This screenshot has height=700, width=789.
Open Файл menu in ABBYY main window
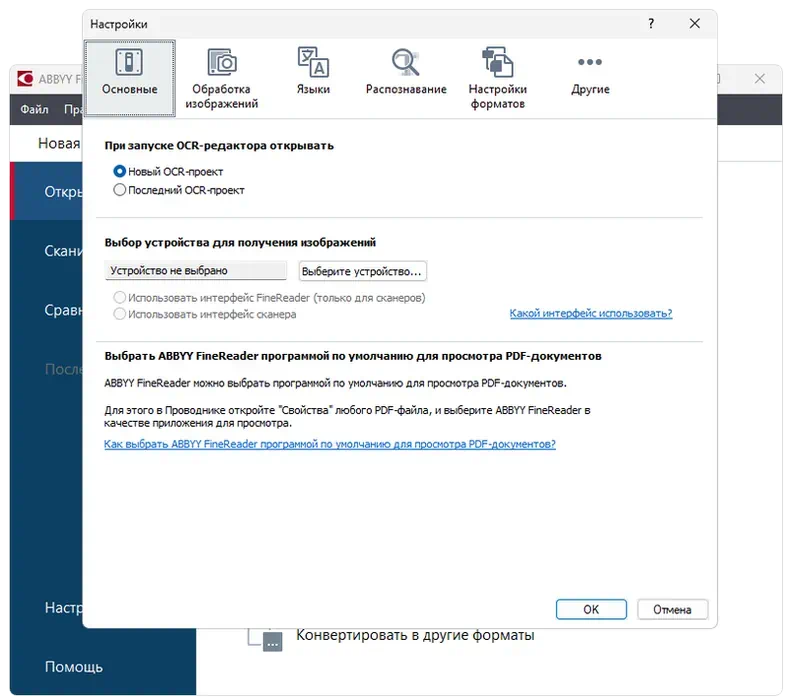34,109
